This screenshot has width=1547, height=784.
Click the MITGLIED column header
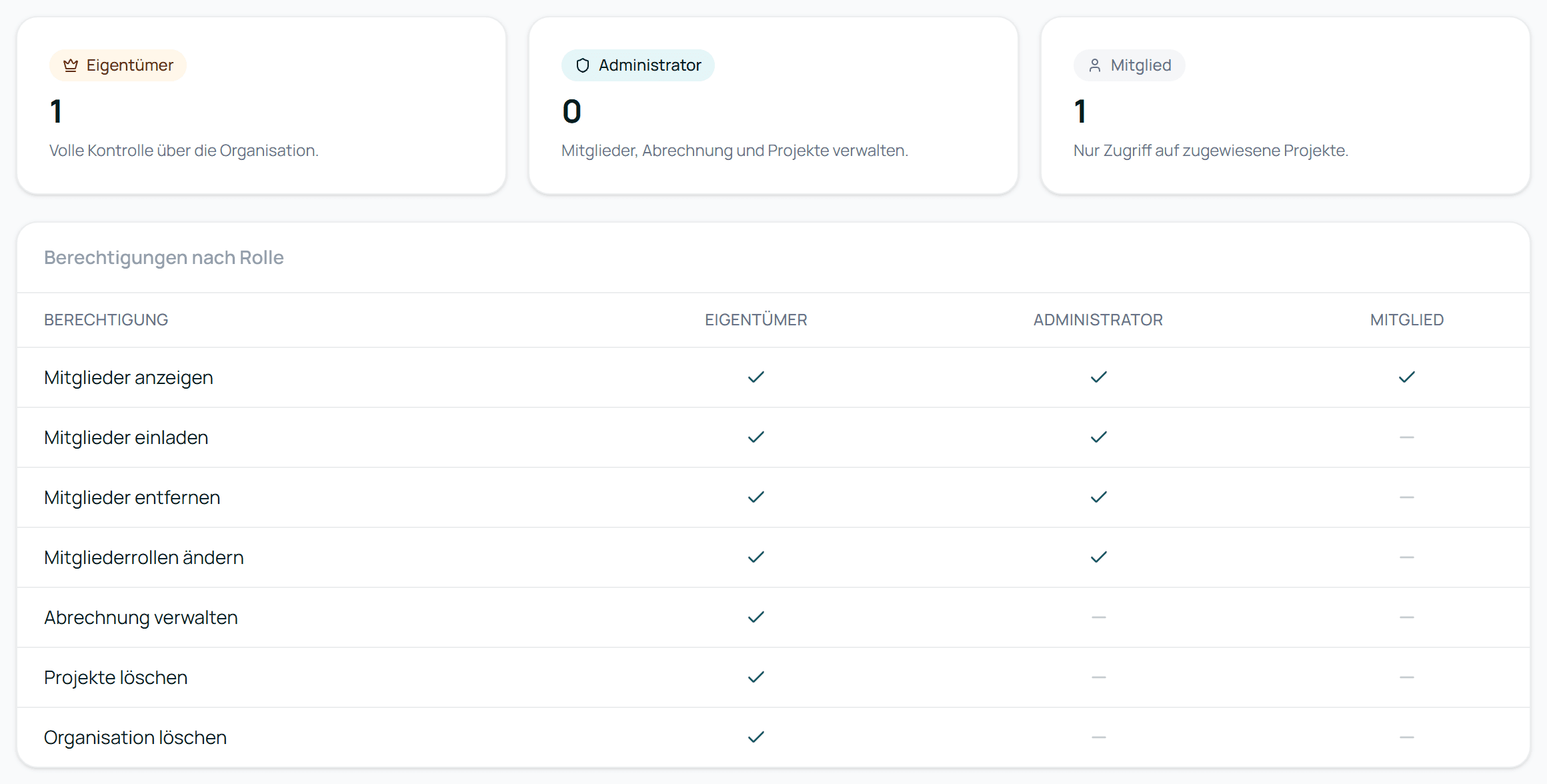[1407, 320]
